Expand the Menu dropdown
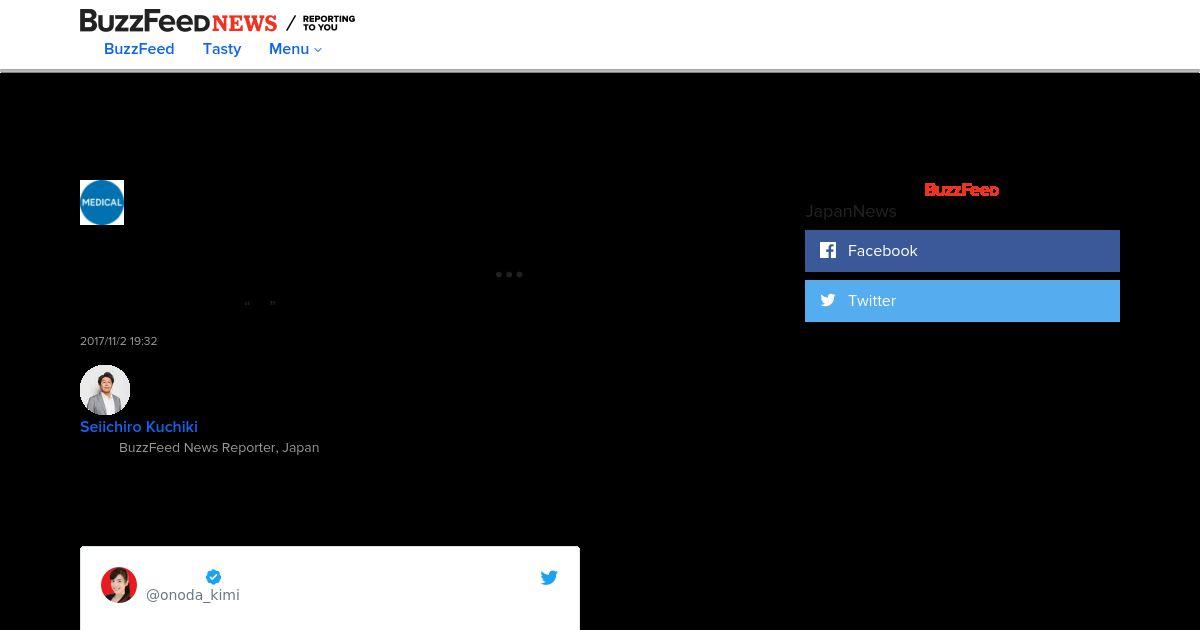1200x630 pixels. 295,49
